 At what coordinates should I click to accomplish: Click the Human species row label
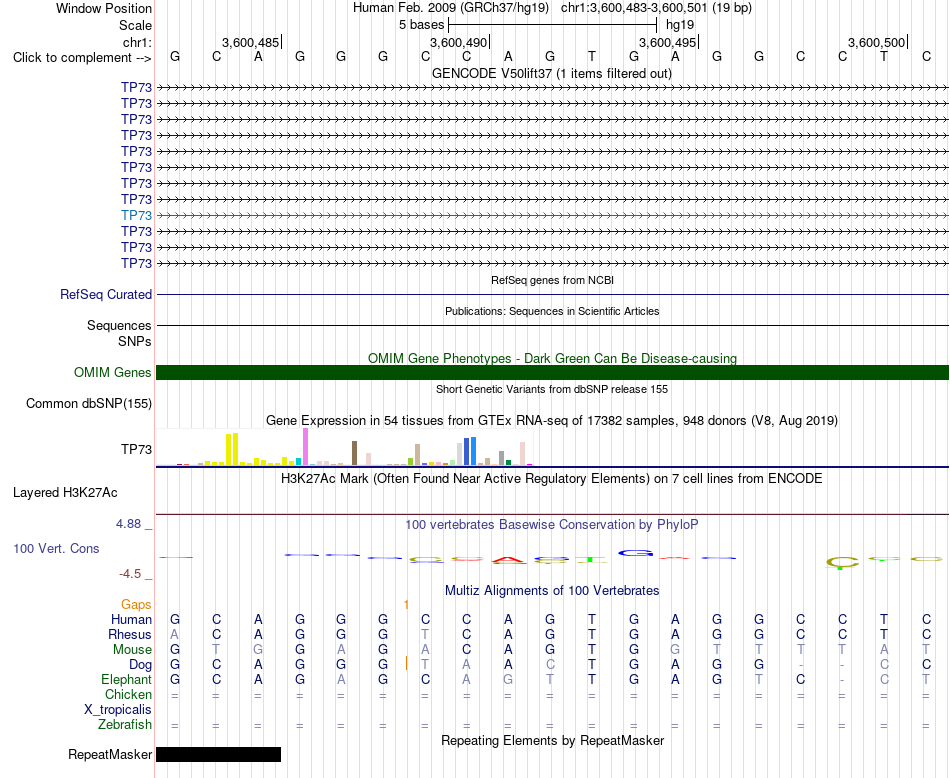pos(131,619)
